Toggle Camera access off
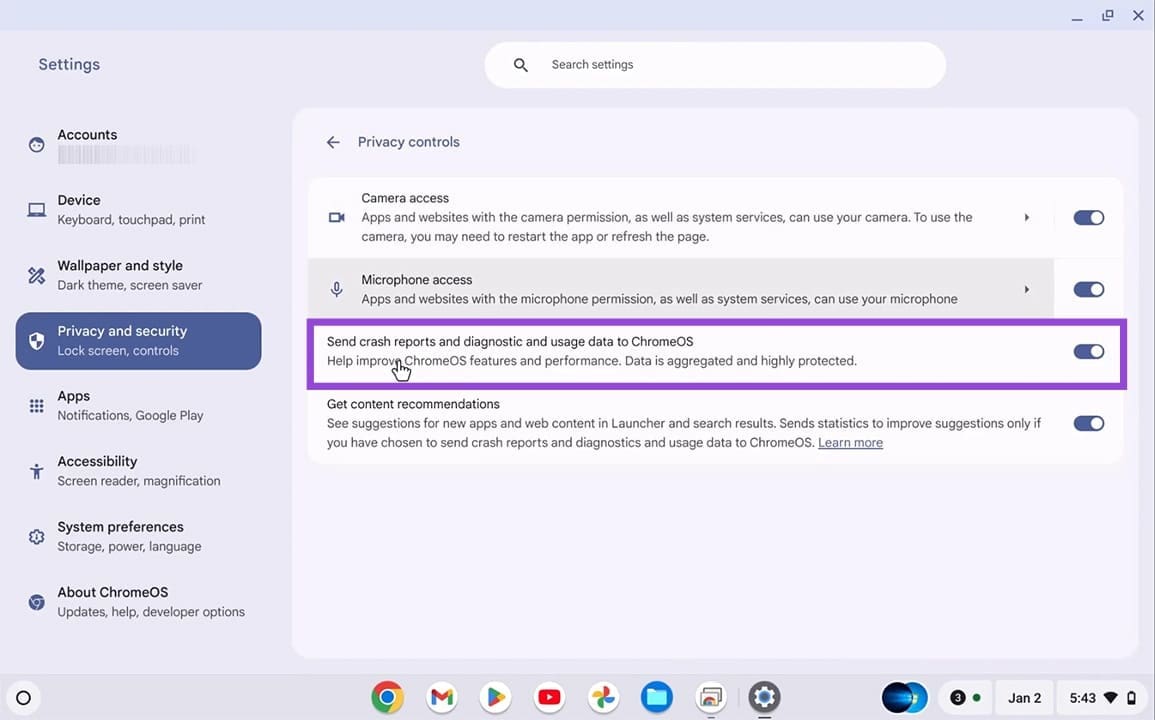Viewport: 1155px width, 720px height. (x=1088, y=217)
